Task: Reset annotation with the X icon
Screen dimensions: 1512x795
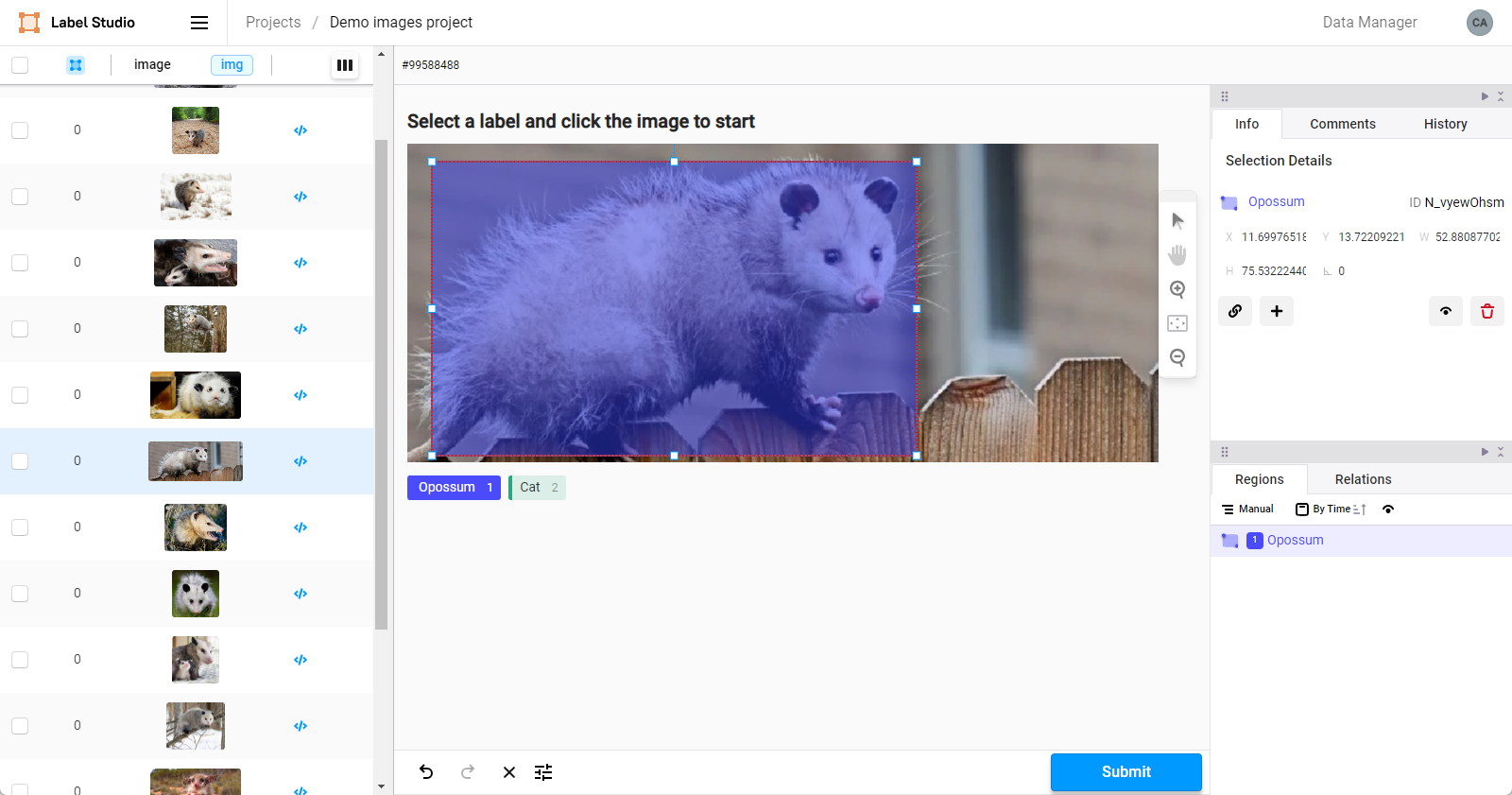Action: tap(509, 772)
